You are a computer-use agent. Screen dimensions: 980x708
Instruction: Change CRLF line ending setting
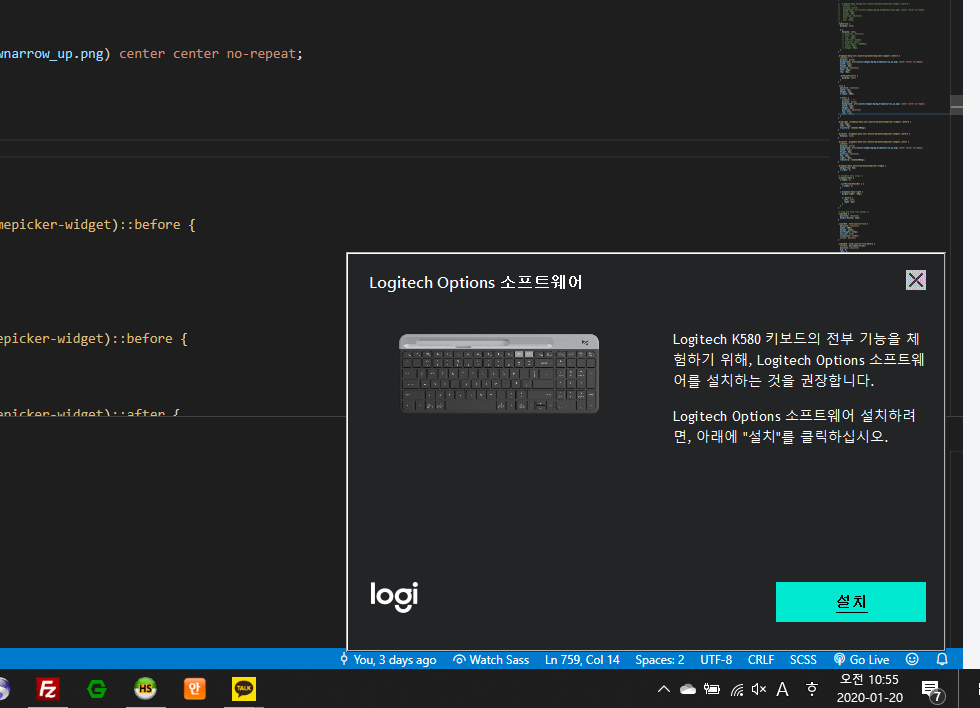tap(761, 659)
